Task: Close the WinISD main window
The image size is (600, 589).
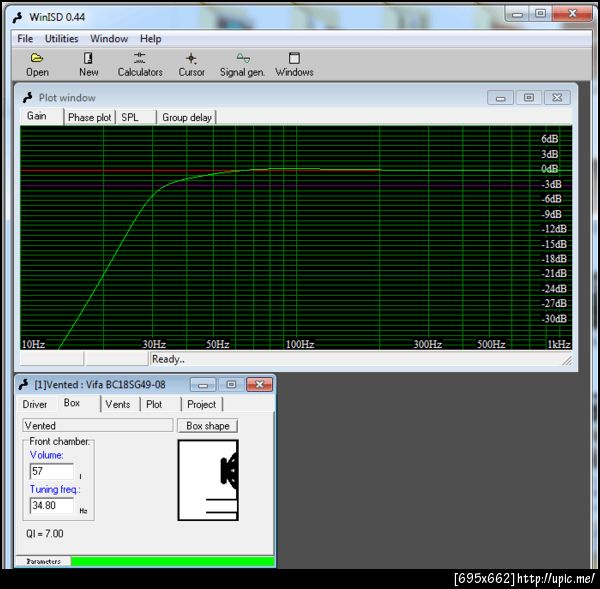Action: click(572, 14)
